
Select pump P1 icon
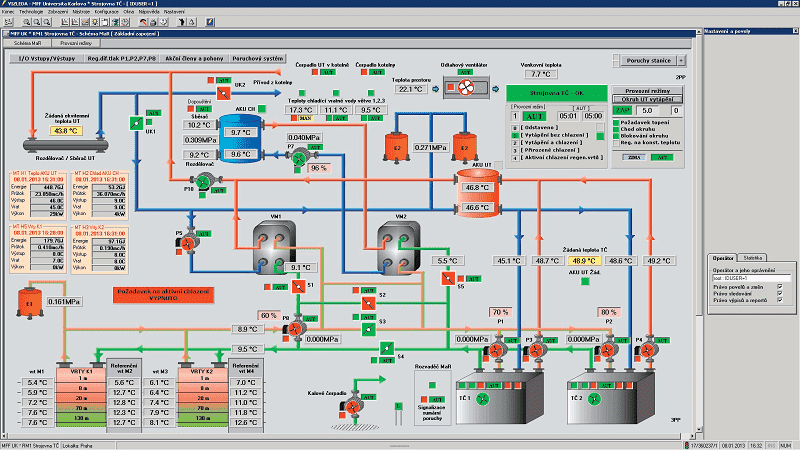click(495, 351)
